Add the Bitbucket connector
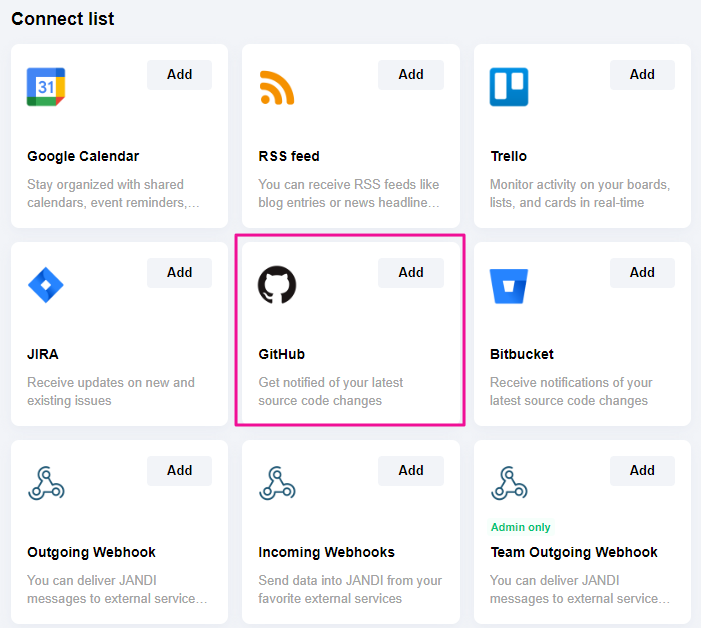This screenshot has height=628, width=701. 642,273
